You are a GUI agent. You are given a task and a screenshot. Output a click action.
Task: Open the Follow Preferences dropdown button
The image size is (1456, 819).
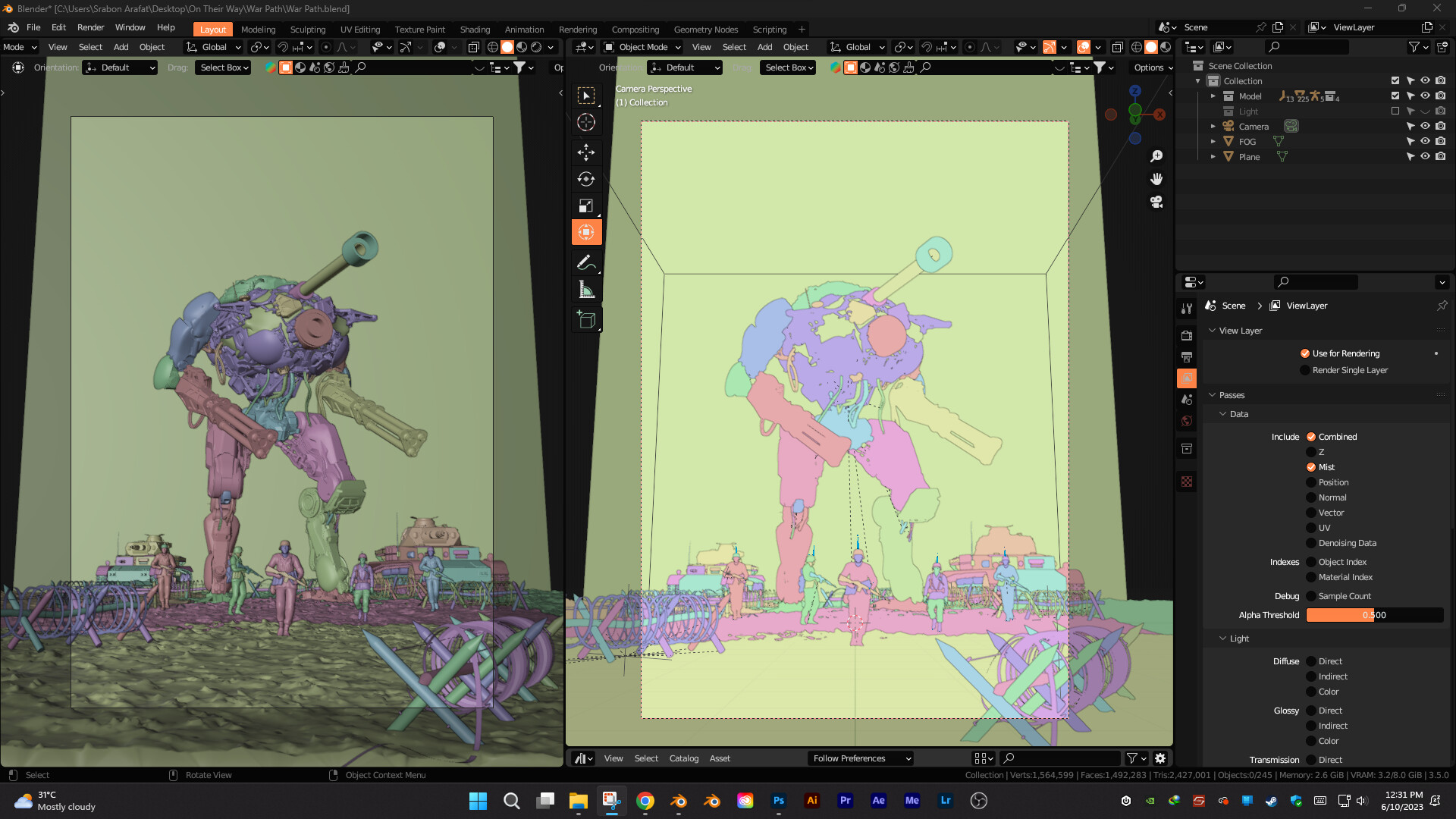(861, 758)
